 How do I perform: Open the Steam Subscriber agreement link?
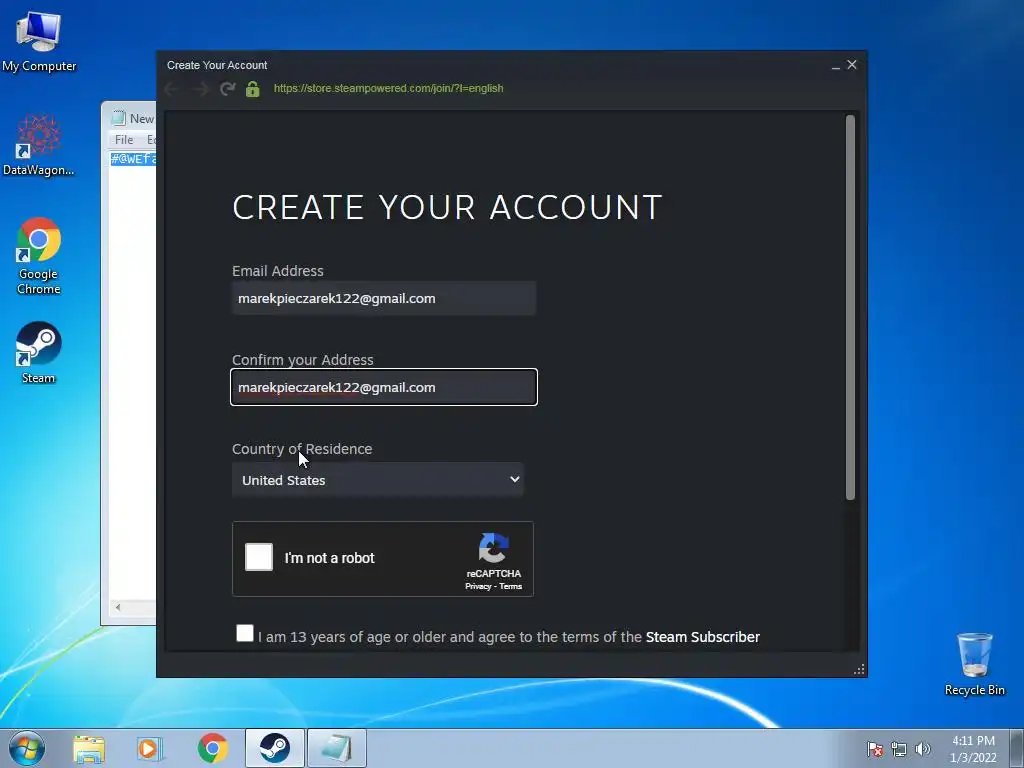pyautogui.click(x=703, y=637)
